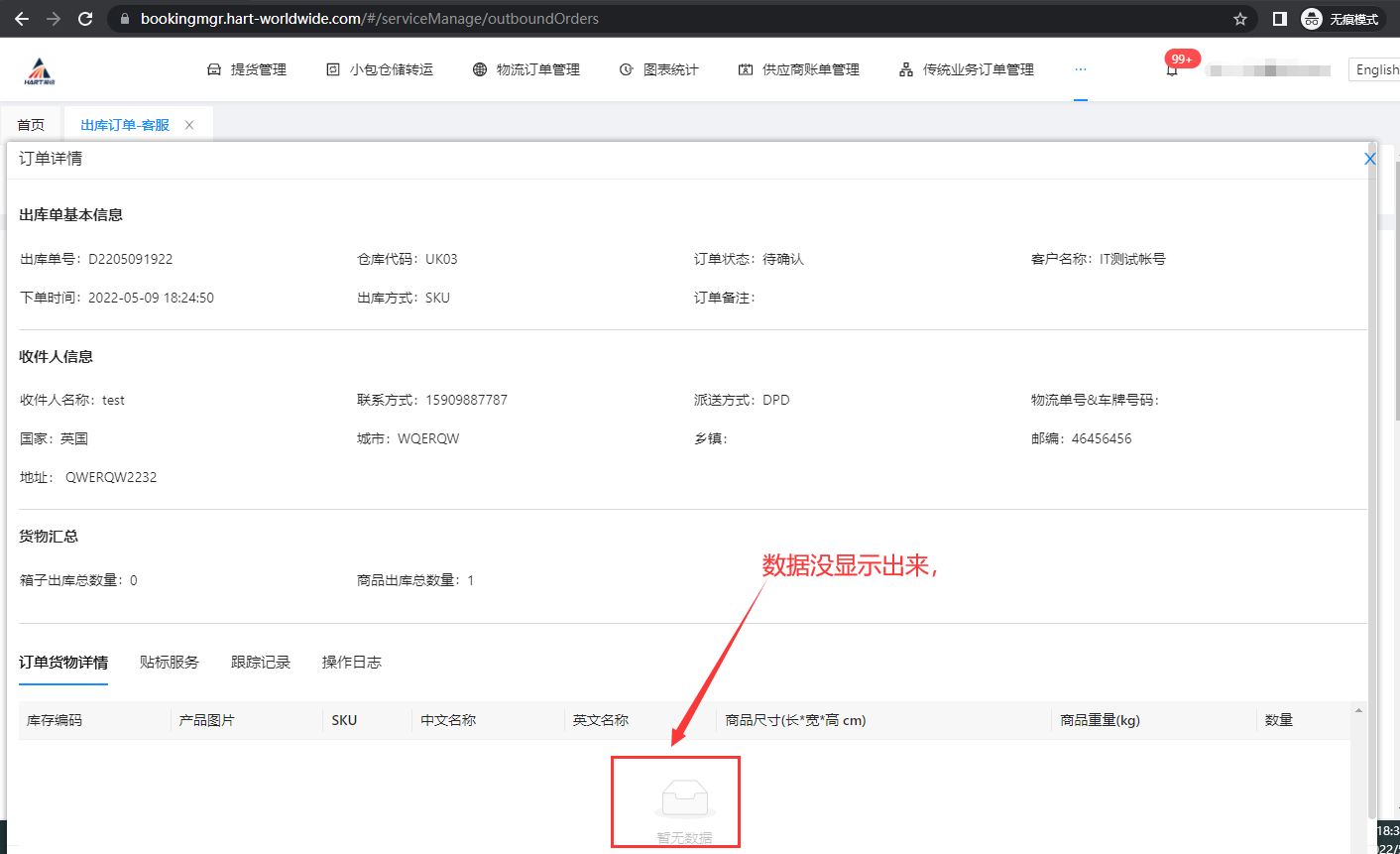
Task: Expand the more menu ellipsis
Action: pos(1080,69)
